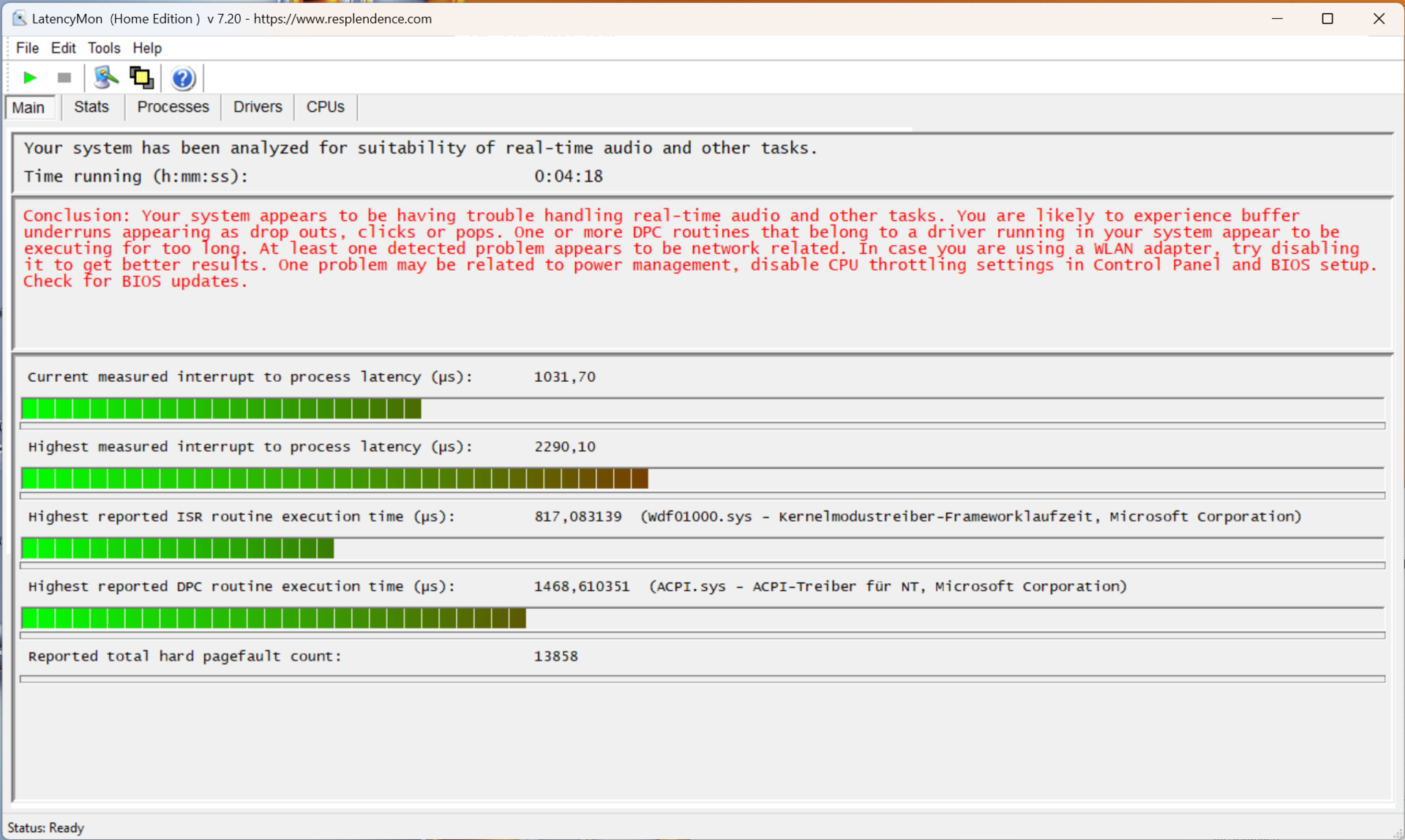Open the Help menu
Image resolution: width=1405 pixels, height=840 pixels.
pyautogui.click(x=147, y=48)
